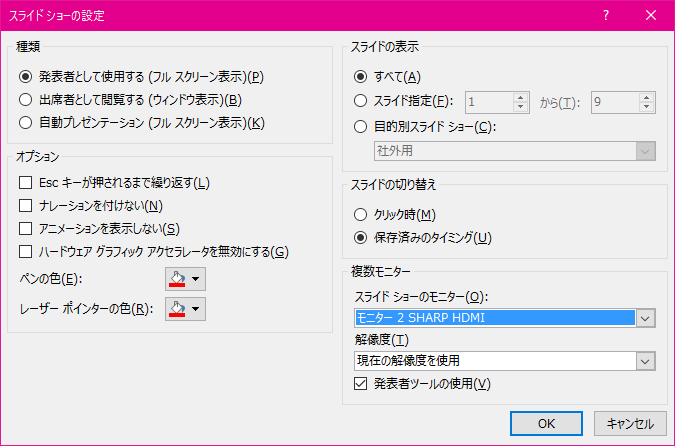Click the help question mark icon

606,16
